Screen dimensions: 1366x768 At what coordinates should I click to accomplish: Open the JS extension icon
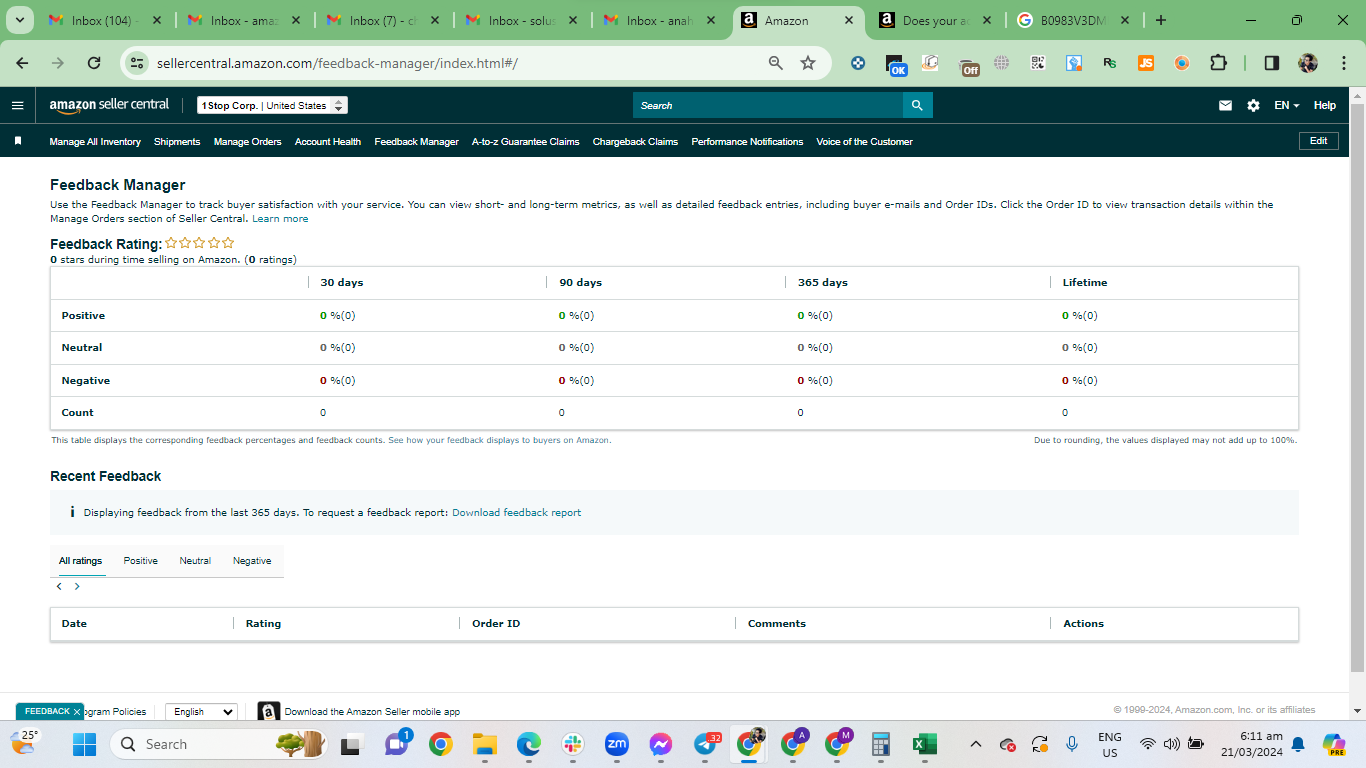[1146, 63]
